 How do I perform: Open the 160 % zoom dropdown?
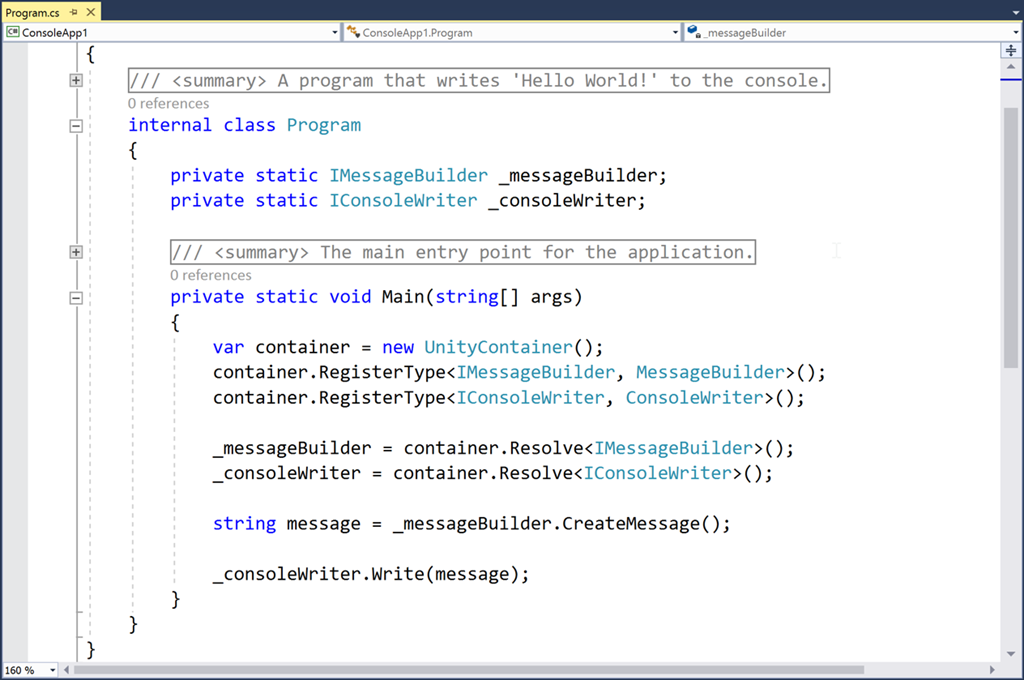[52, 670]
